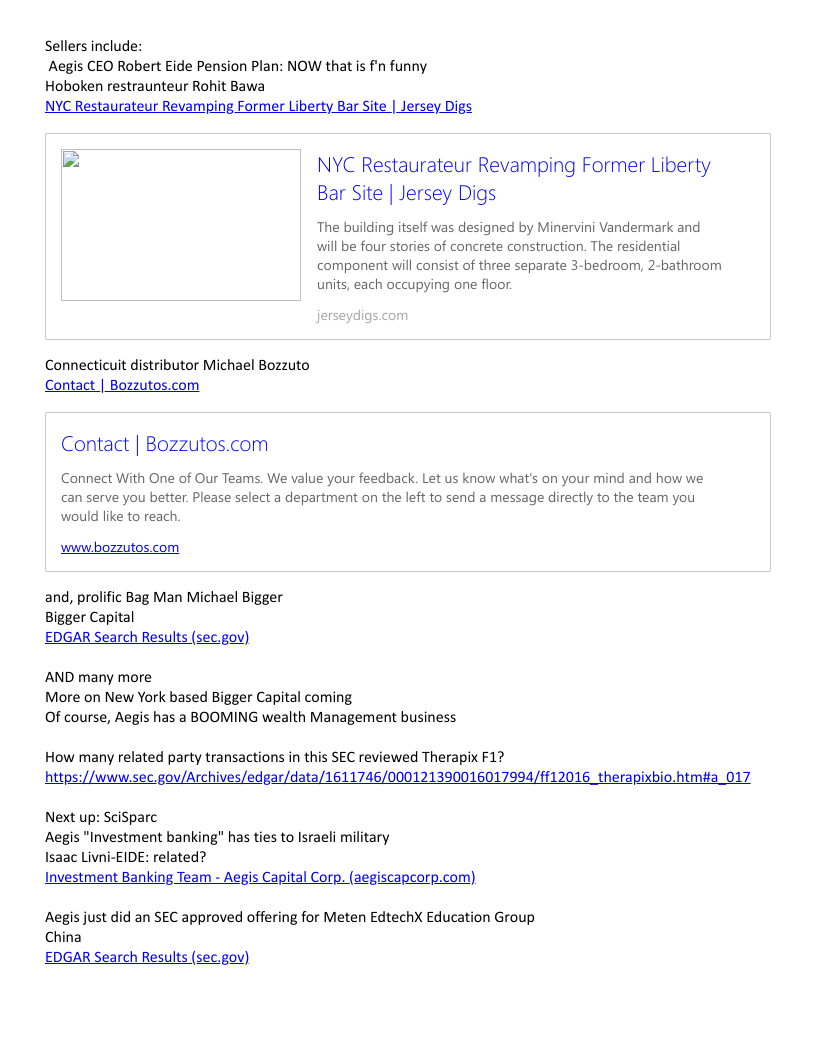Open the Contact | Bozzutos.com underlined link
This screenshot has height=1056, width=816.
click(122, 385)
